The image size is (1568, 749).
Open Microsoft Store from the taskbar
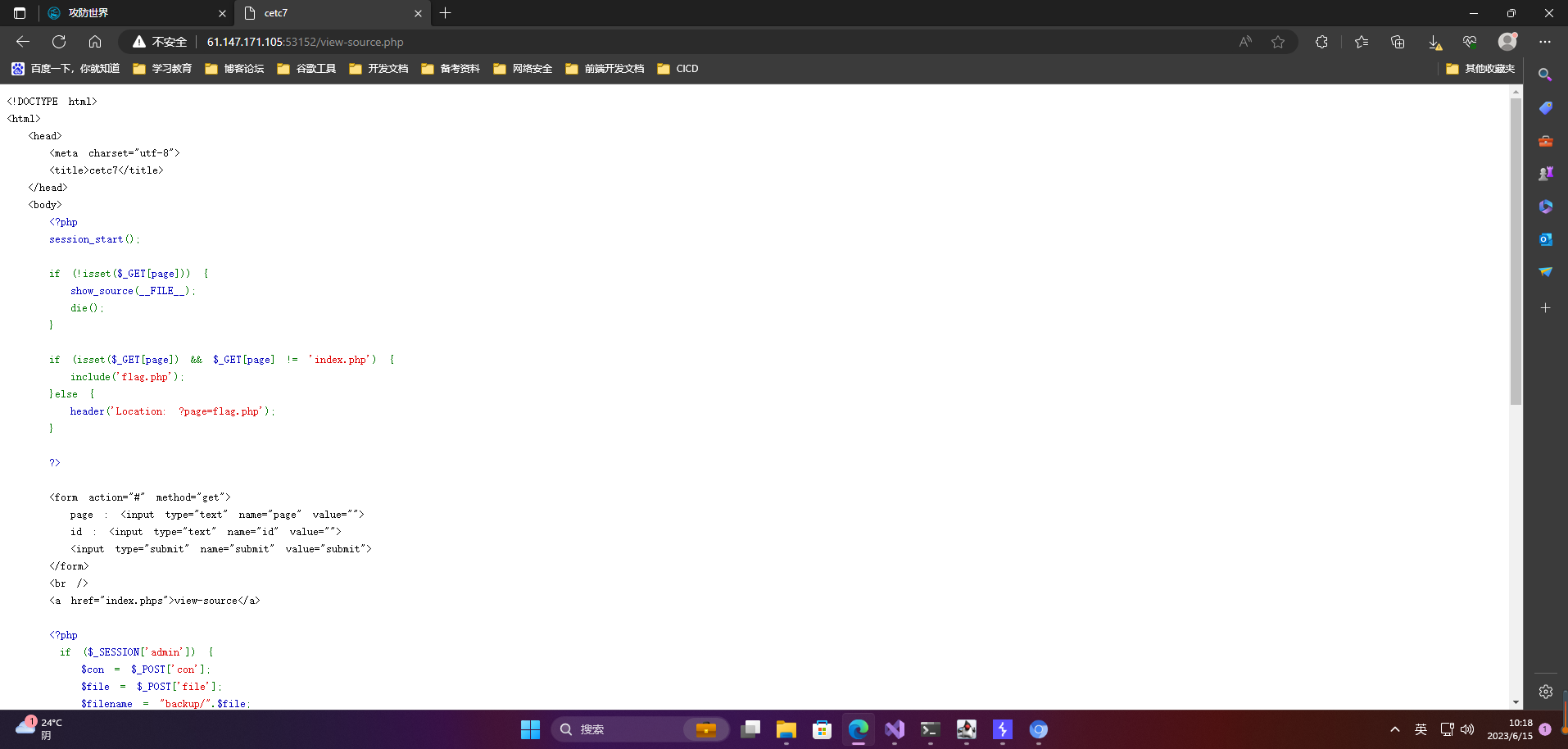(x=823, y=729)
